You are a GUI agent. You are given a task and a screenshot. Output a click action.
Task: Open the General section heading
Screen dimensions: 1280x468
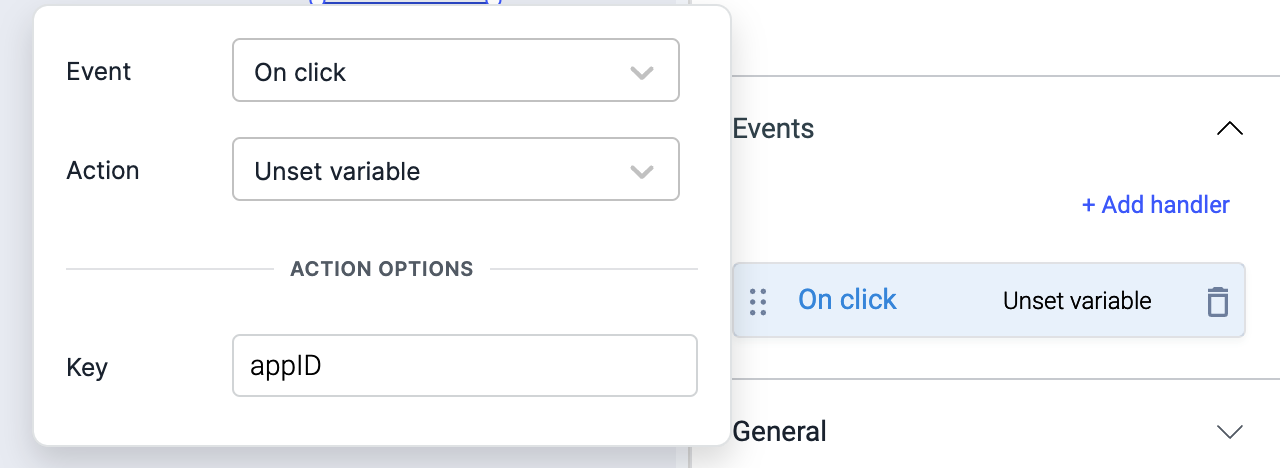pyautogui.click(x=779, y=431)
